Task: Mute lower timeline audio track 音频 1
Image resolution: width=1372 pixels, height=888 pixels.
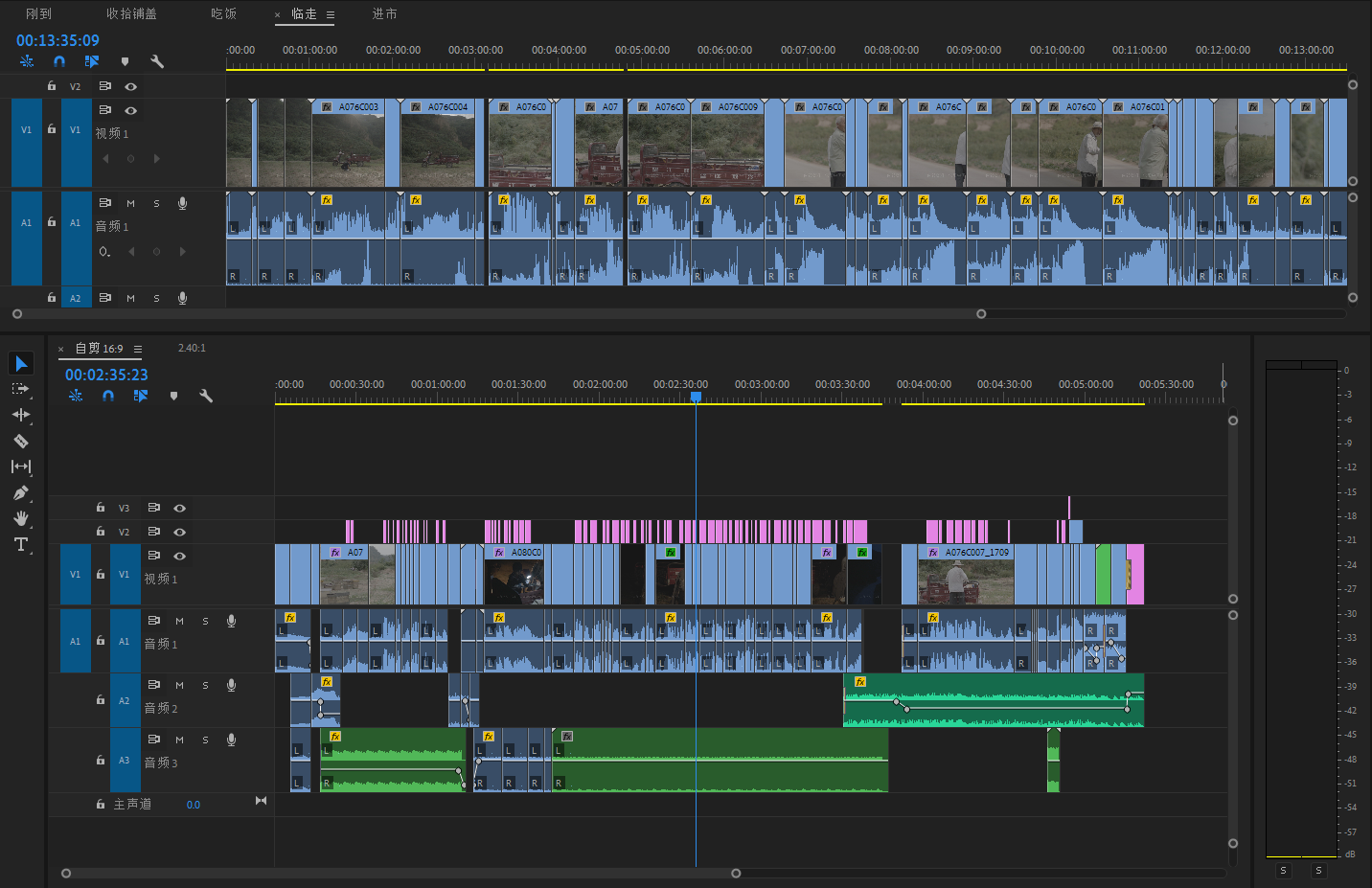Action: tap(179, 621)
